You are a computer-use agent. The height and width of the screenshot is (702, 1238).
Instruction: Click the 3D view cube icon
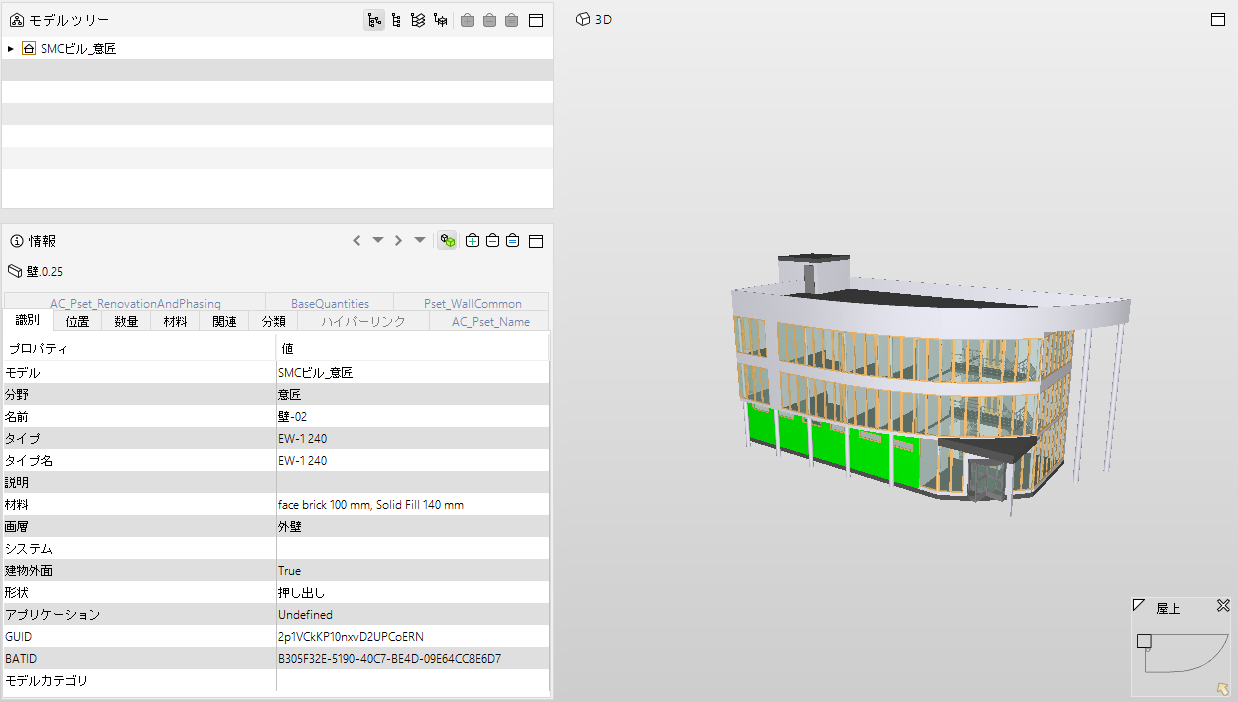(583, 19)
